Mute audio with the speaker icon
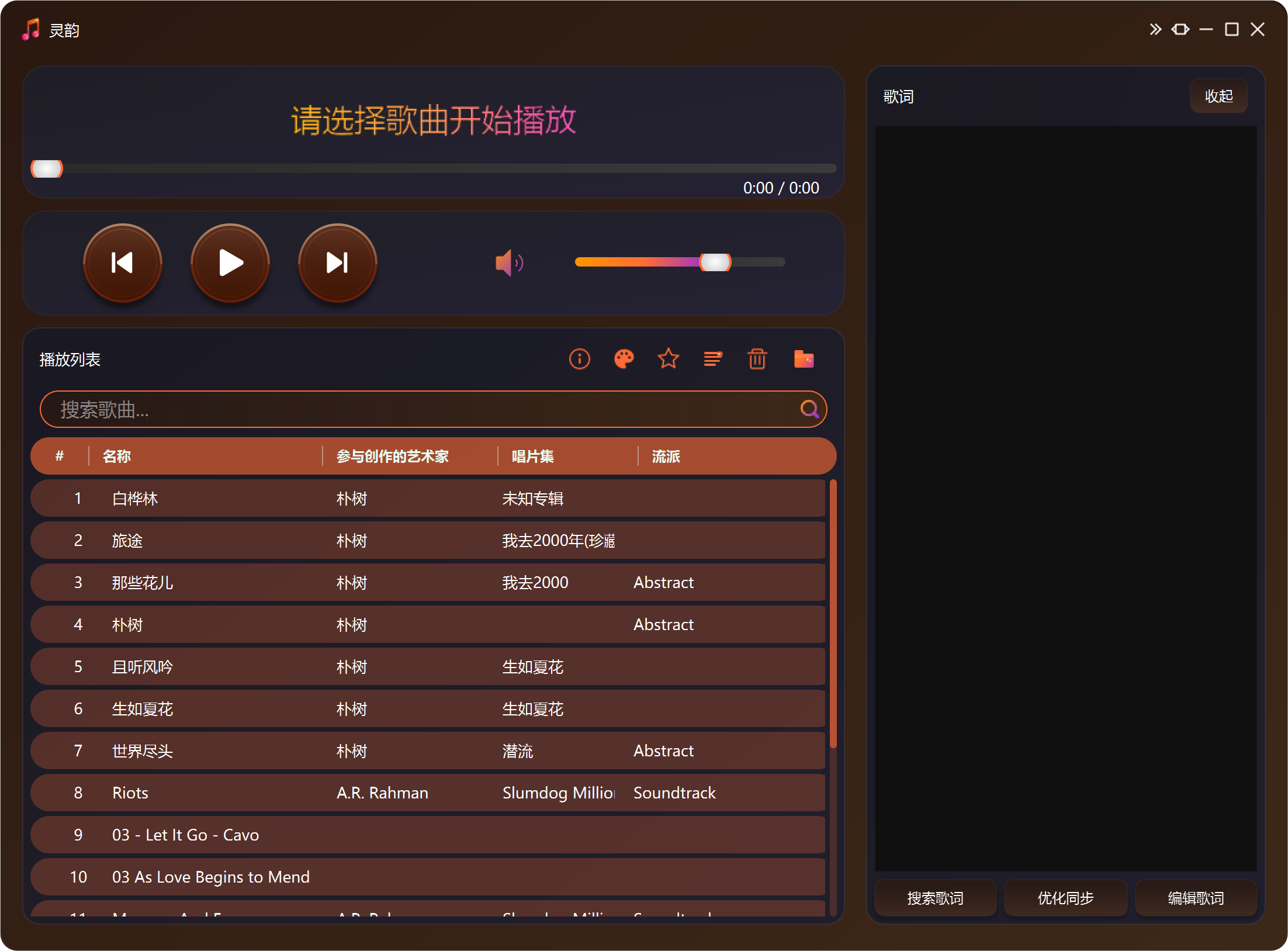Image resolution: width=1288 pixels, height=951 pixels. [508, 262]
